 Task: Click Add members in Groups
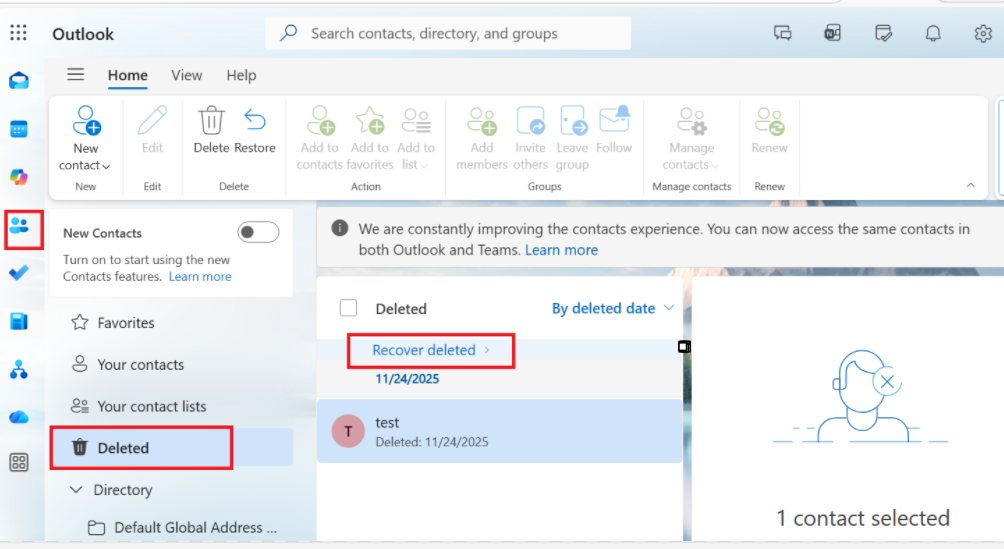(482, 138)
